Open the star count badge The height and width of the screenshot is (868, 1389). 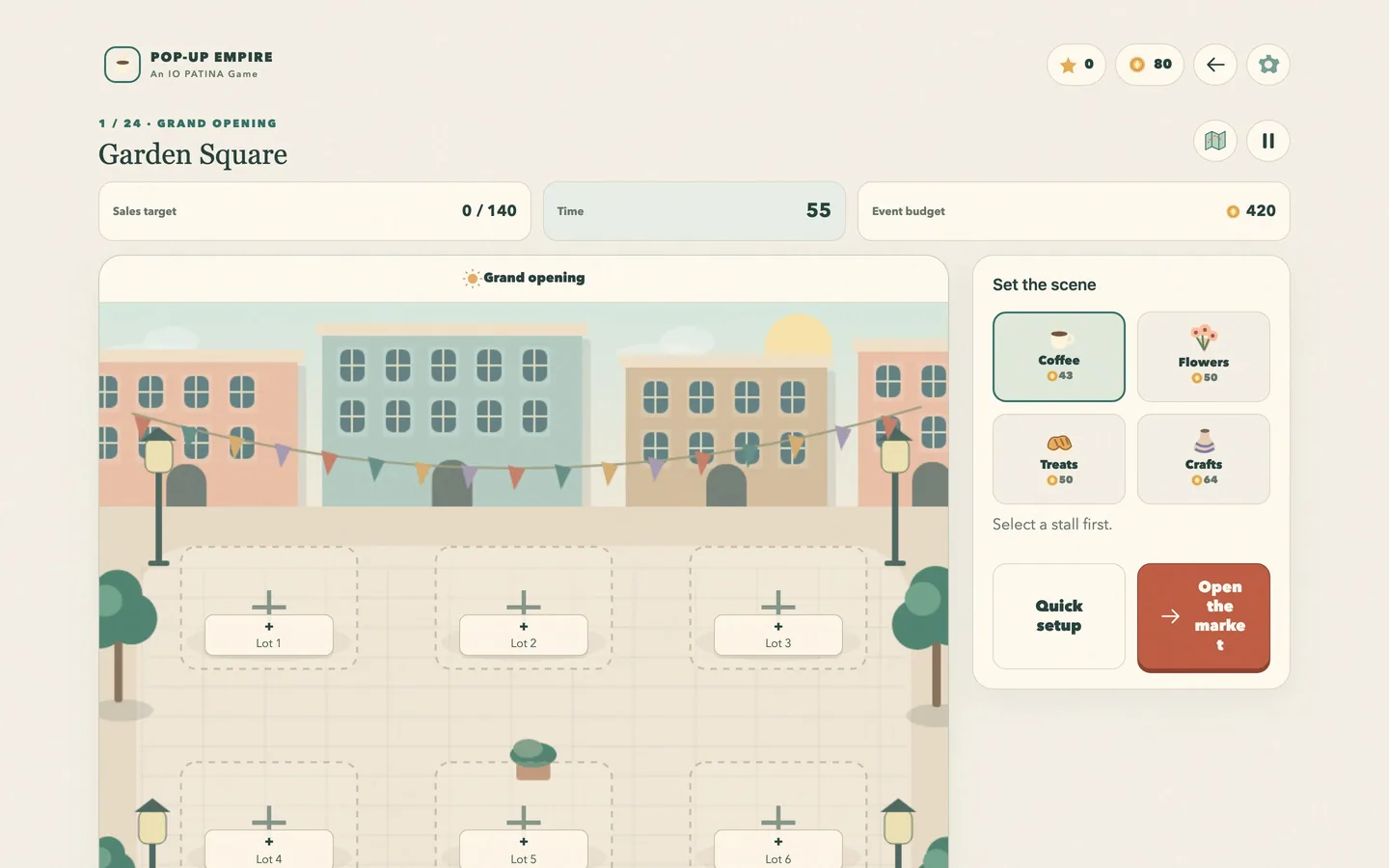tap(1076, 65)
